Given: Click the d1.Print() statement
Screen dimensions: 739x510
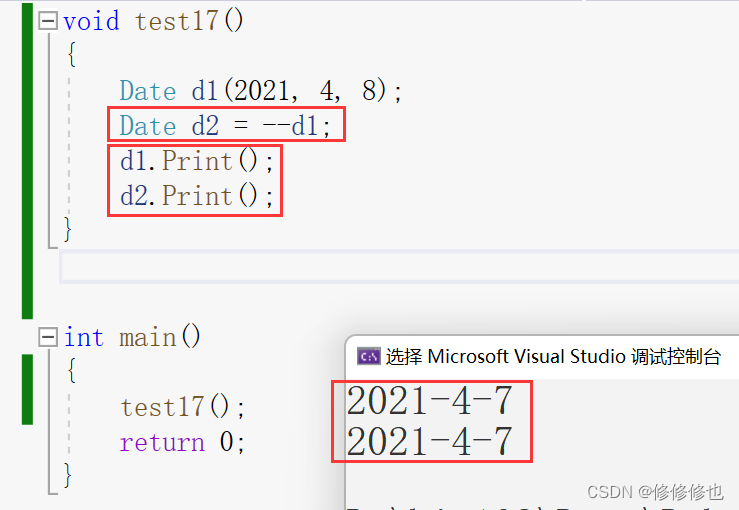Looking at the screenshot, I should (196, 161).
